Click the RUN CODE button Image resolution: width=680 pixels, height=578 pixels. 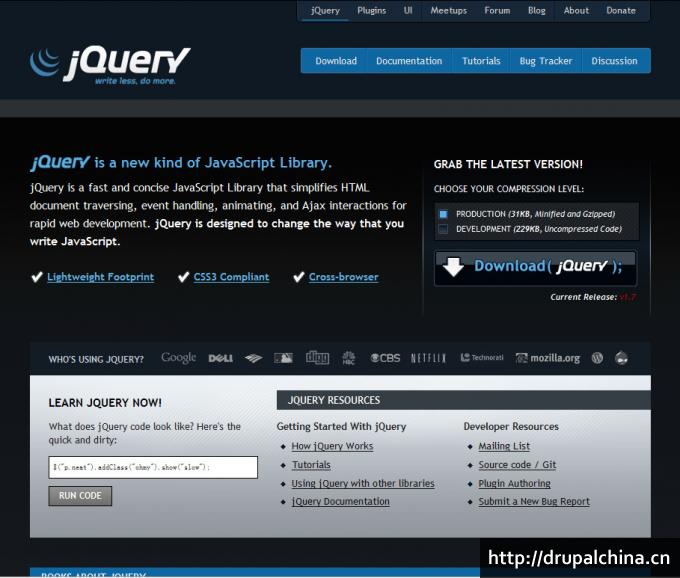pos(80,496)
